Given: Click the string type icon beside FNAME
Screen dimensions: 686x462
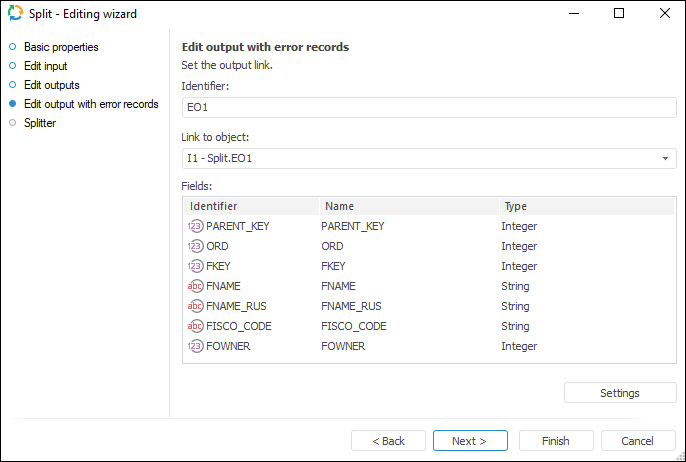Looking at the screenshot, I should click(x=195, y=286).
